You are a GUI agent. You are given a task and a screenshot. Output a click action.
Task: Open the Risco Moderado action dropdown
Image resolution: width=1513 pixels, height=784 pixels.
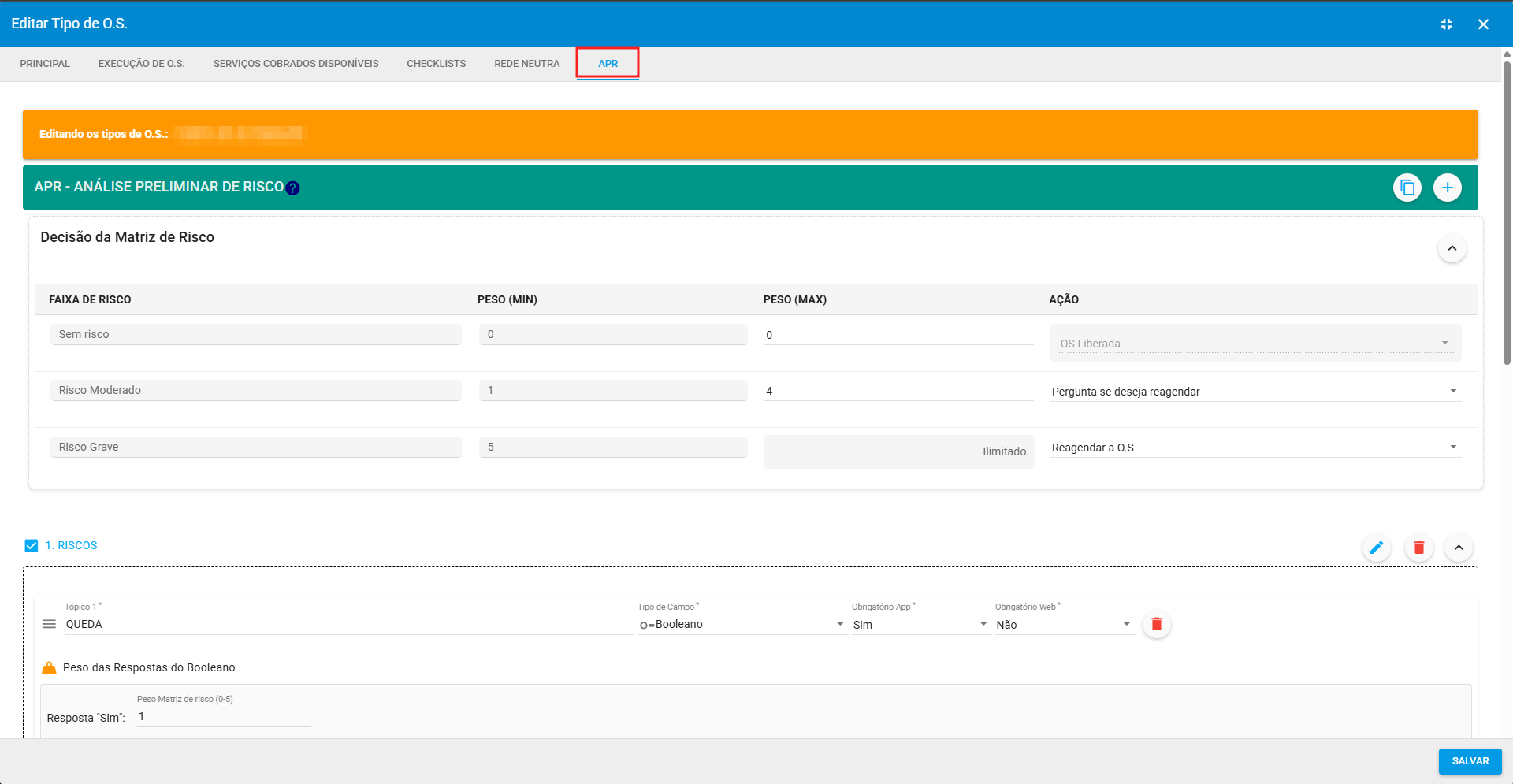[1255, 392]
